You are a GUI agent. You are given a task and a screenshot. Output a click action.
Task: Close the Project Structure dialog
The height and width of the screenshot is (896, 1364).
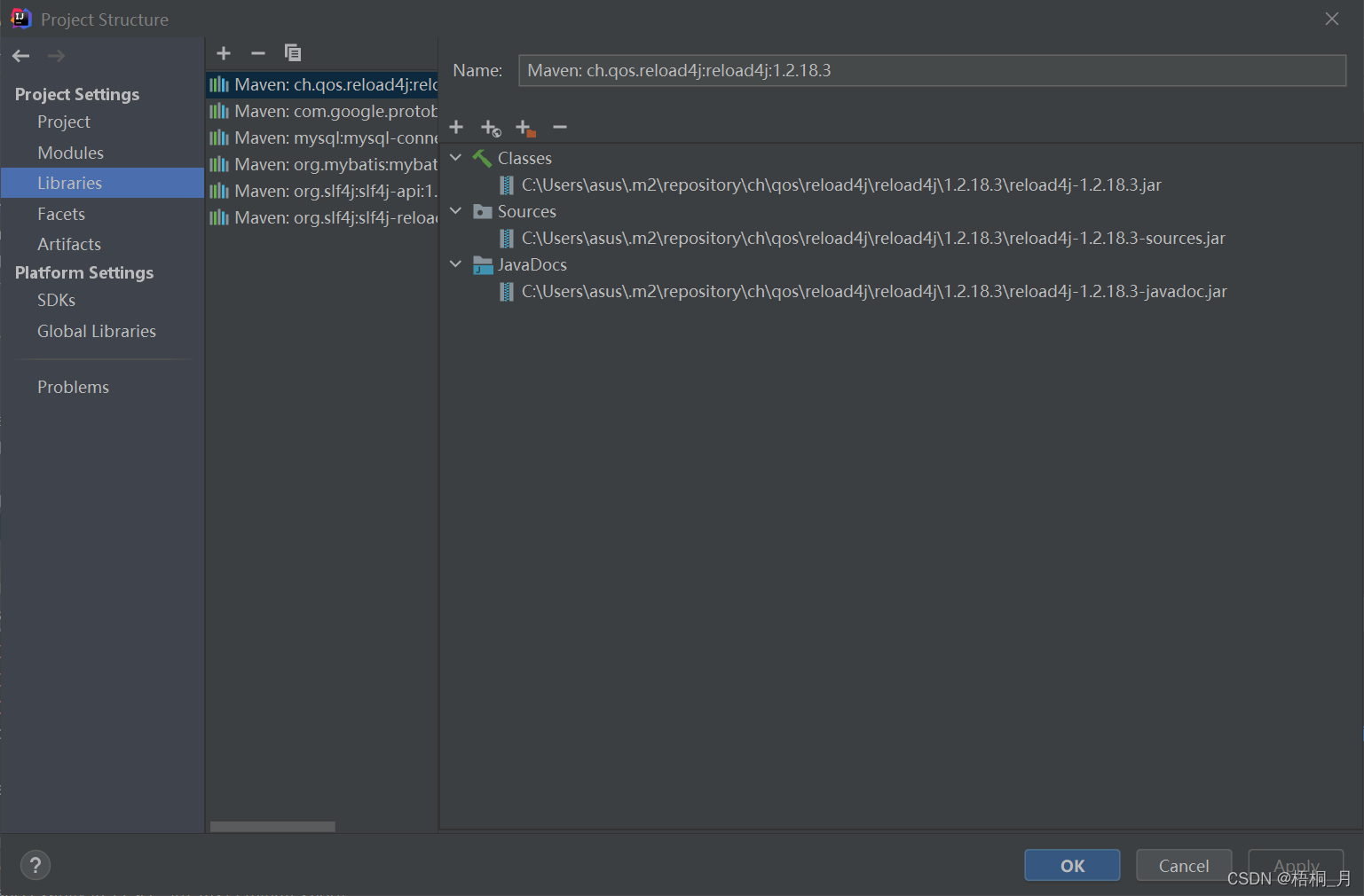tap(1332, 19)
